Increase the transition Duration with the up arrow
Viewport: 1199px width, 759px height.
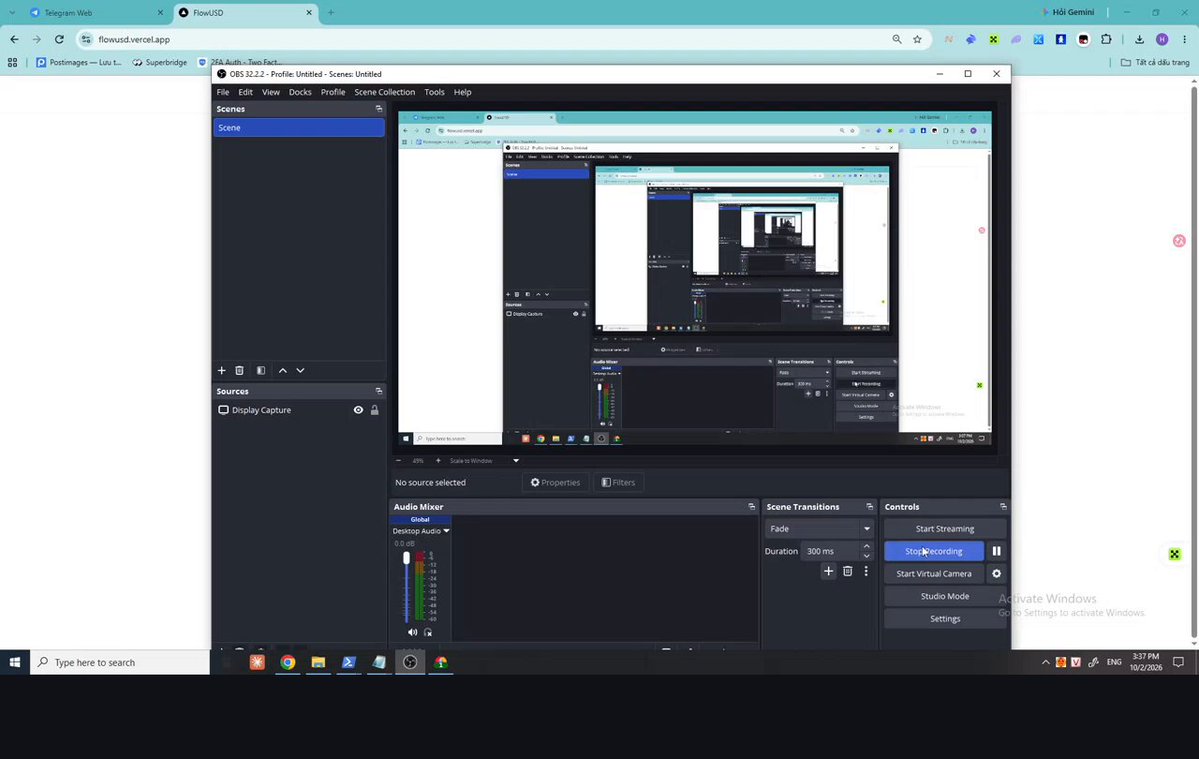coord(866,547)
